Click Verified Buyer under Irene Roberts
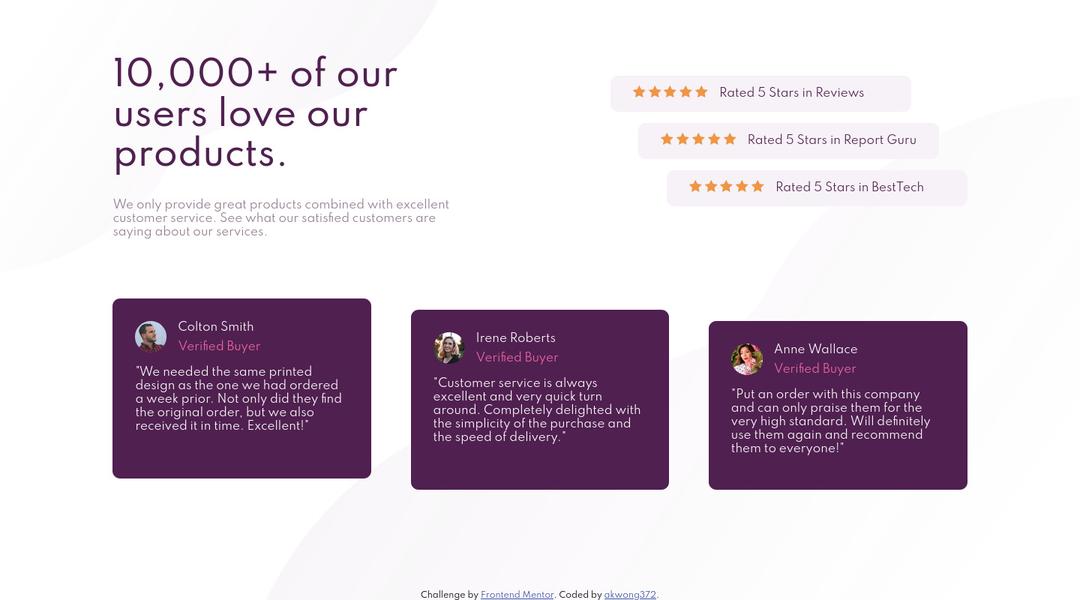1080x600 pixels. pos(517,357)
